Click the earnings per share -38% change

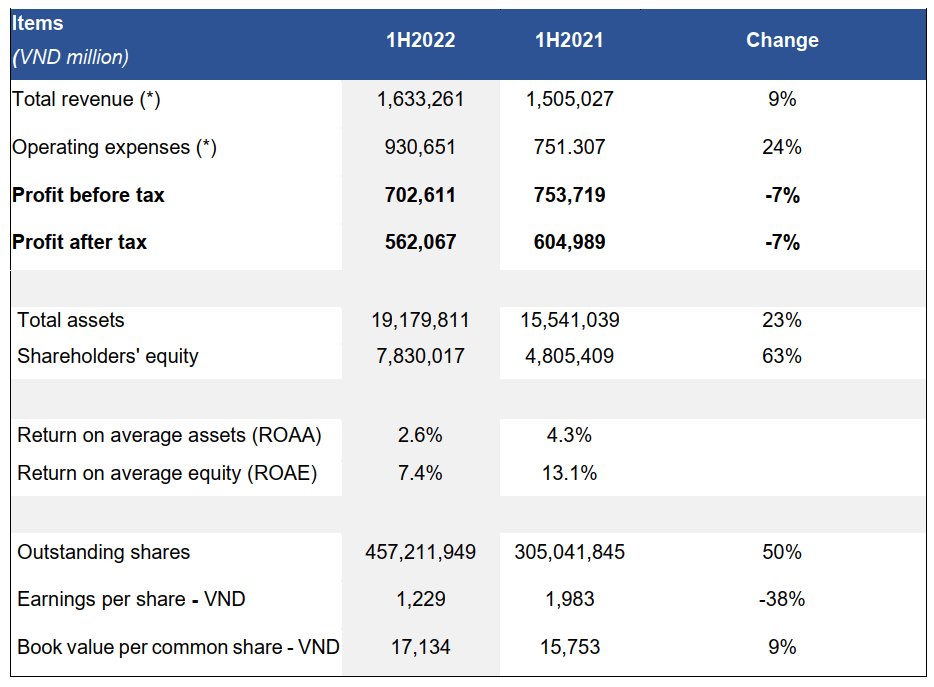pos(782,599)
